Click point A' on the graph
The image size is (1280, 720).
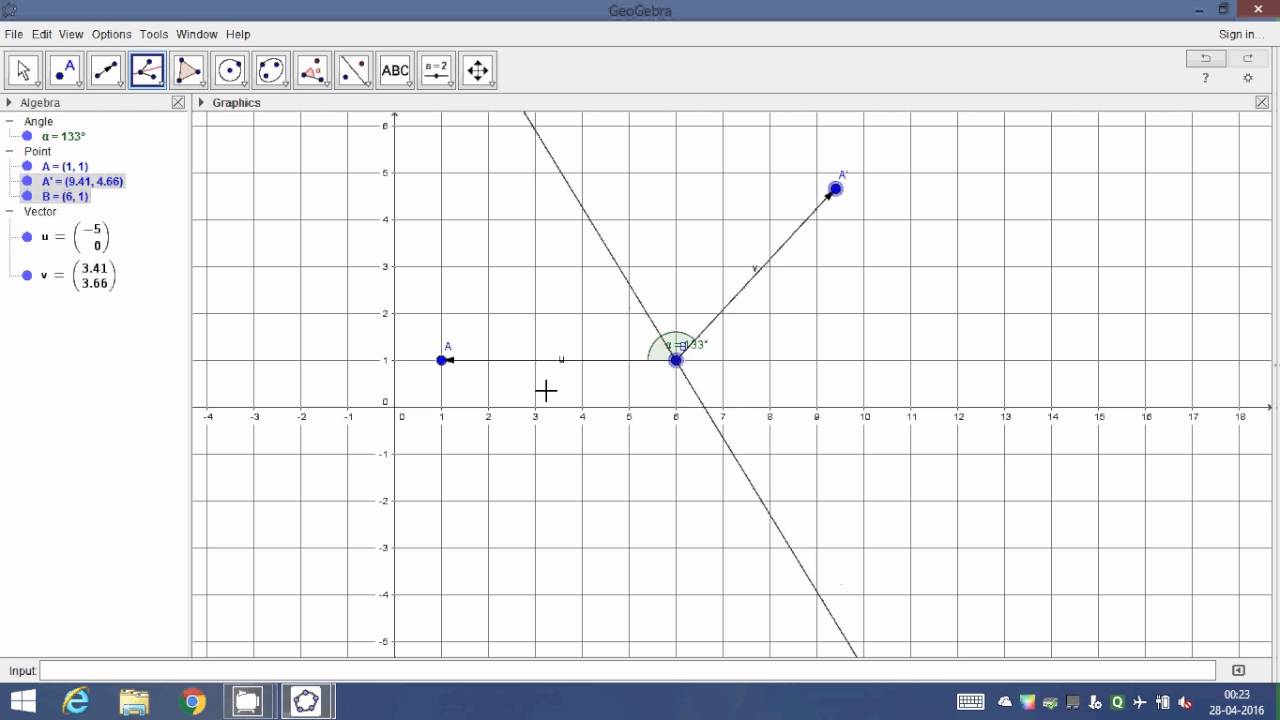click(x=836, y=189)
